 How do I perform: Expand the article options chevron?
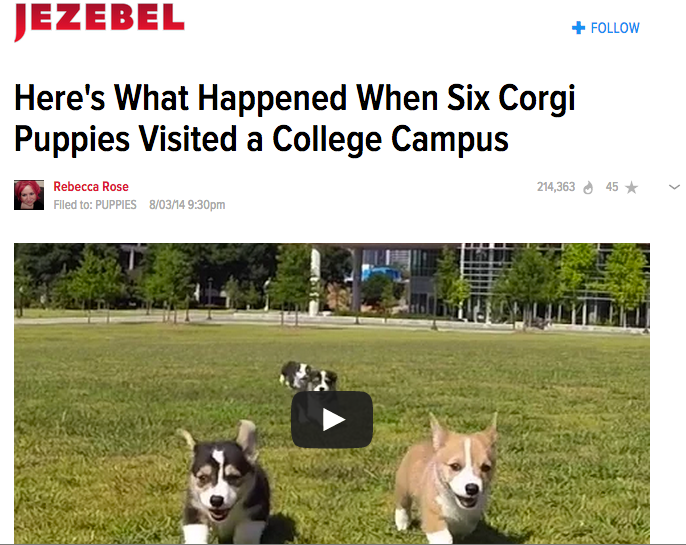point(674,187)
